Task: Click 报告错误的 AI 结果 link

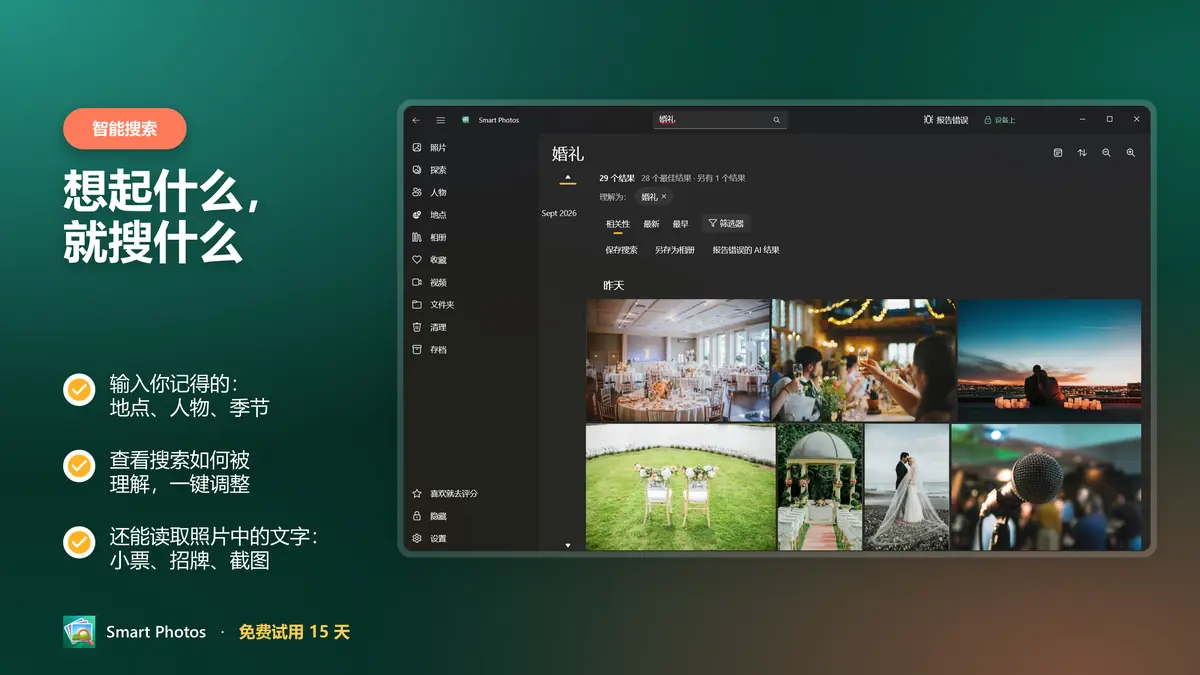Action: (746, 250)
